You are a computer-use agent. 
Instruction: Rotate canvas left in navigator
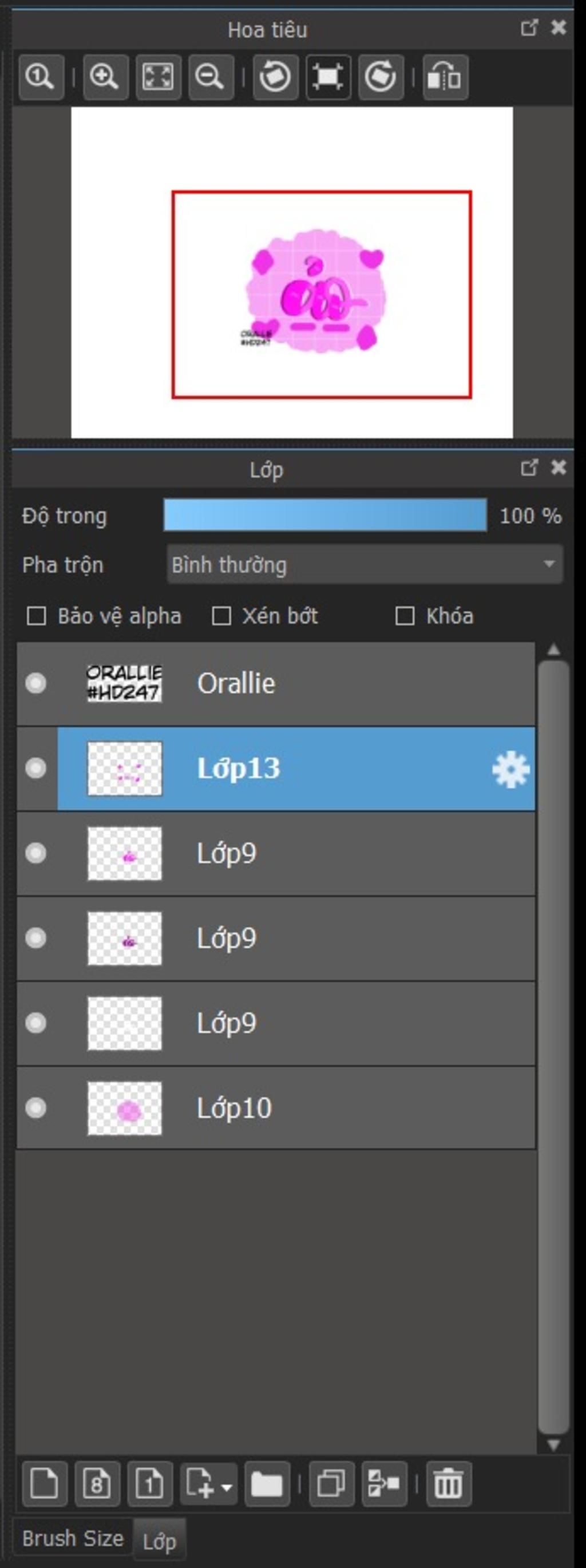tap(275, 77)
